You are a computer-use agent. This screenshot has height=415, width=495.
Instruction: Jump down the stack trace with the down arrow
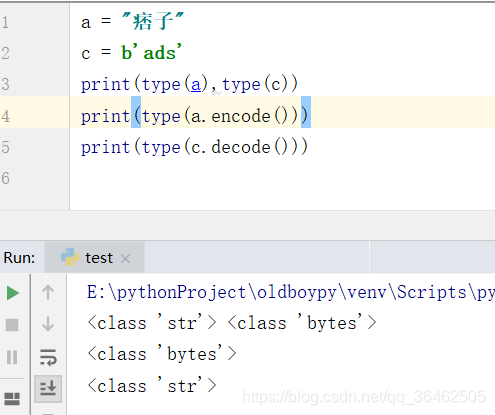pyautogui.click(x=48, y=324)
